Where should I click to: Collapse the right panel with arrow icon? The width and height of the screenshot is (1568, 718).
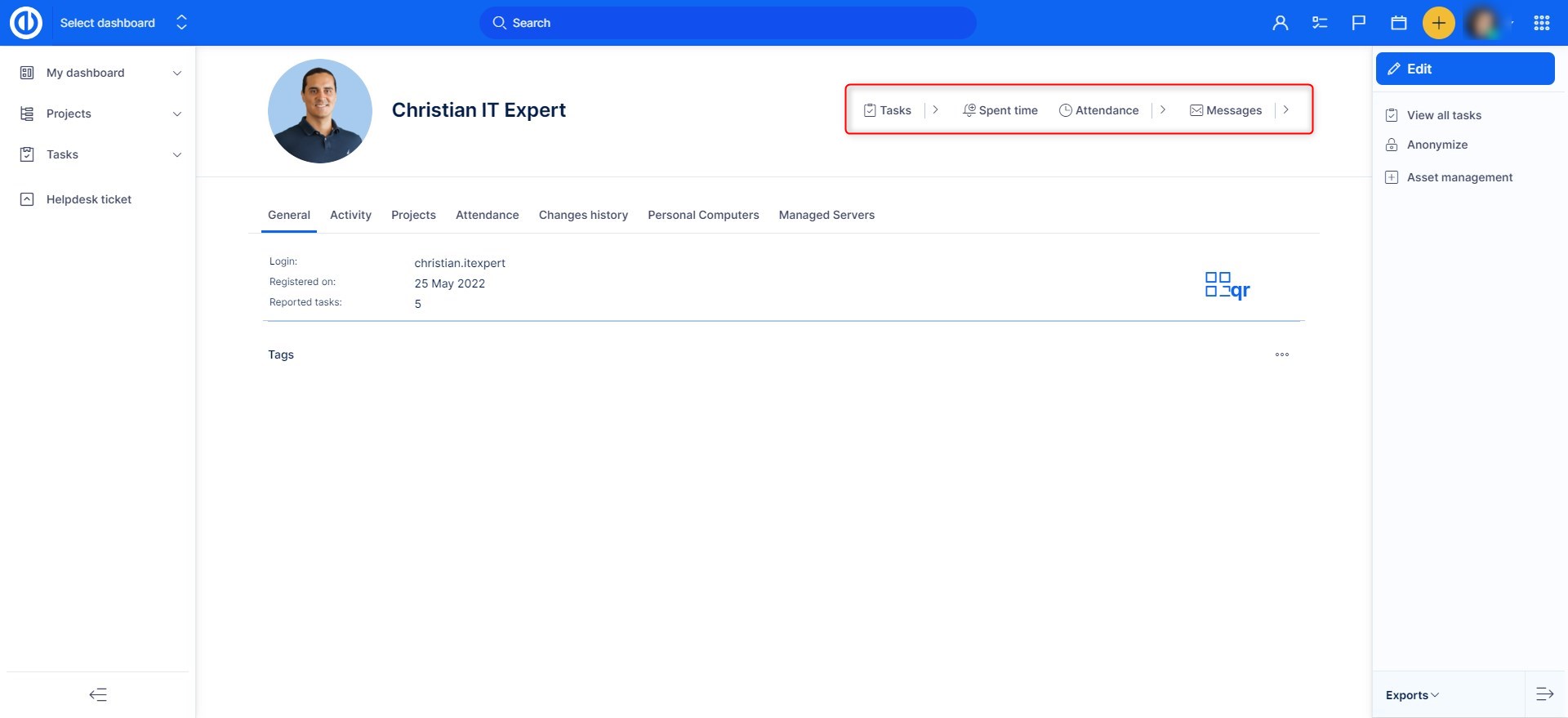(1544, 694)
